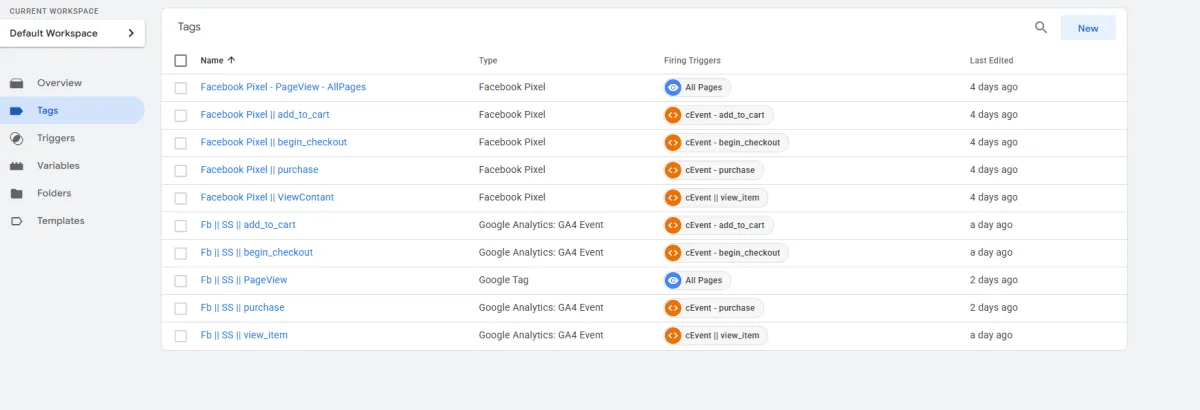Click the Google Tag type cell
Screen dimensions: 1200x410
[503, 280]
